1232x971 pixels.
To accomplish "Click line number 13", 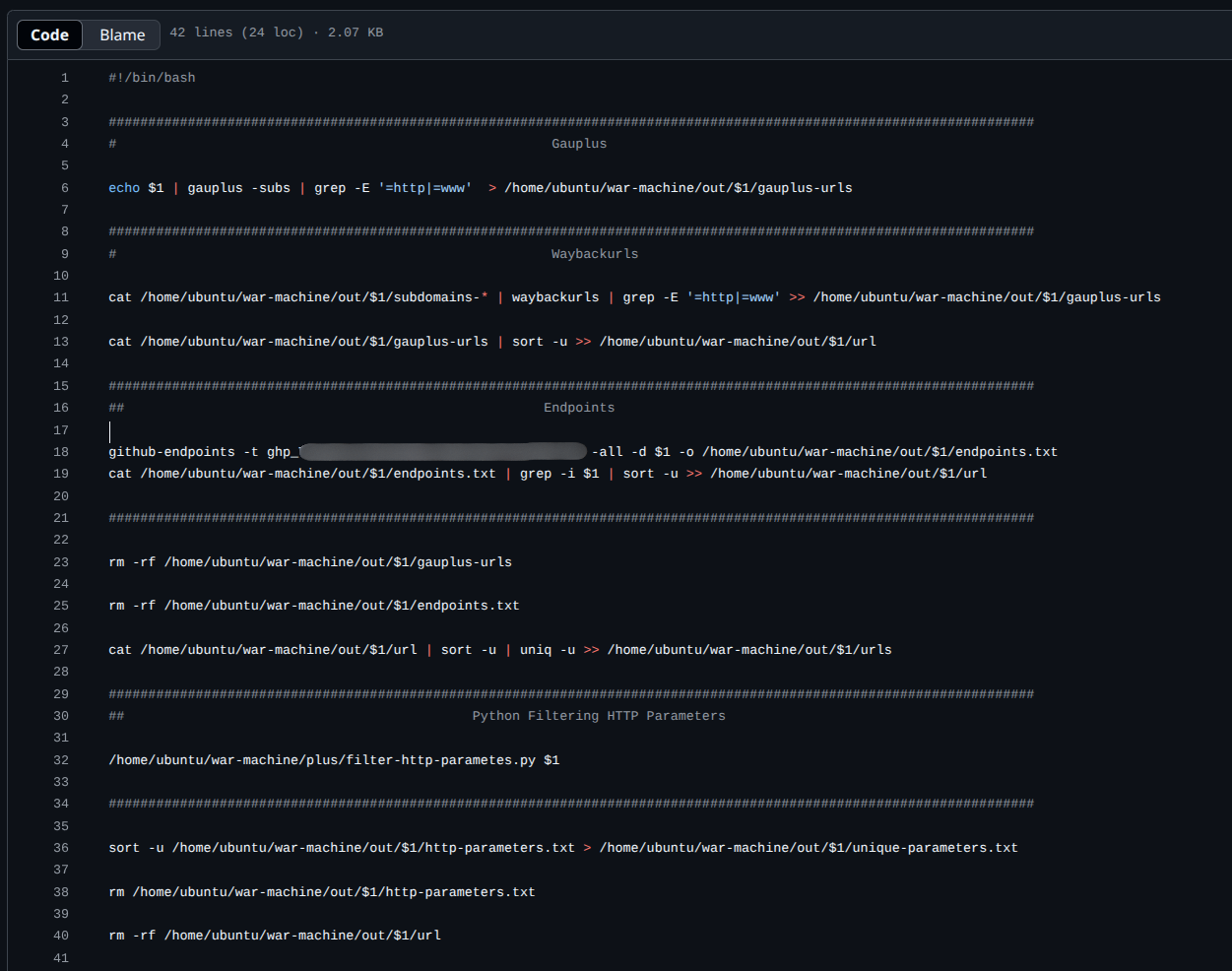I will tap(61, 342).
